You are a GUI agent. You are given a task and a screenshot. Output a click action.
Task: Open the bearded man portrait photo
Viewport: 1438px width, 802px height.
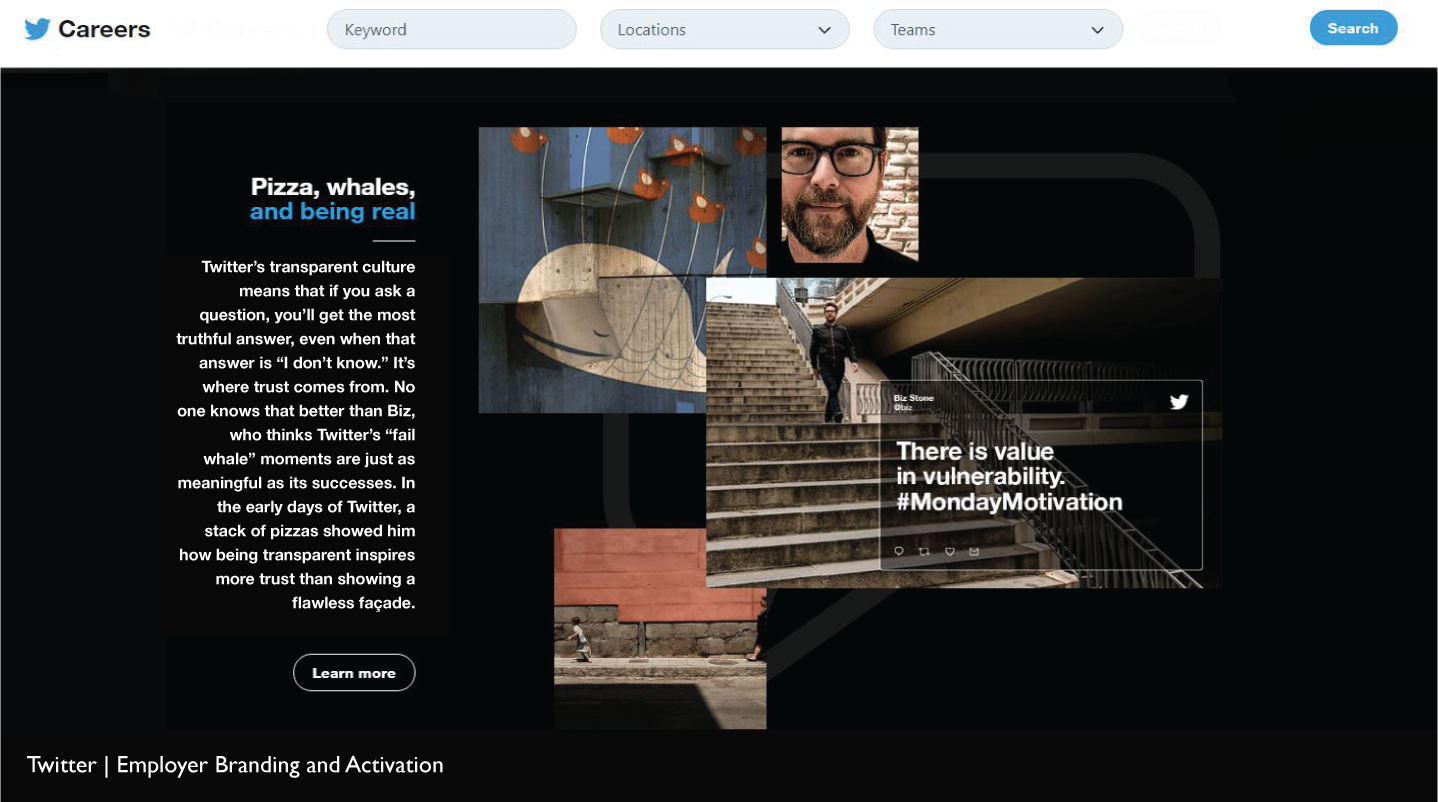(x=849, y=194)
